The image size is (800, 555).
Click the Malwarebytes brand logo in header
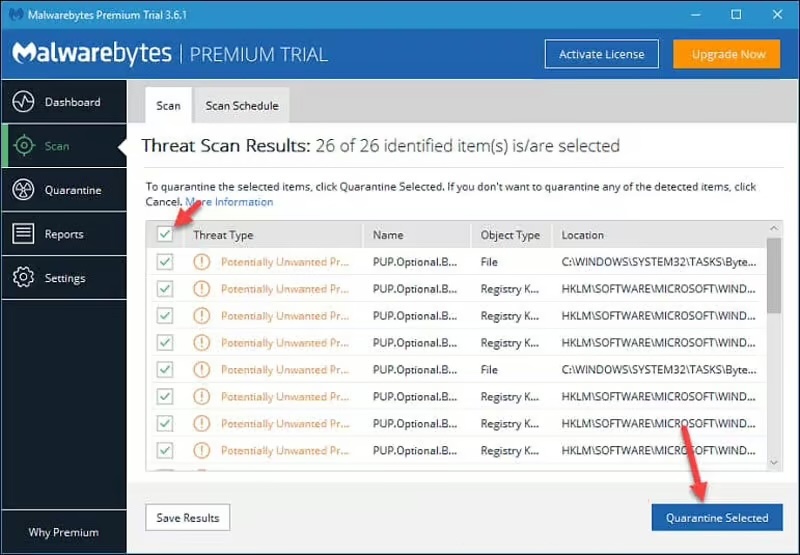point(92,54)
